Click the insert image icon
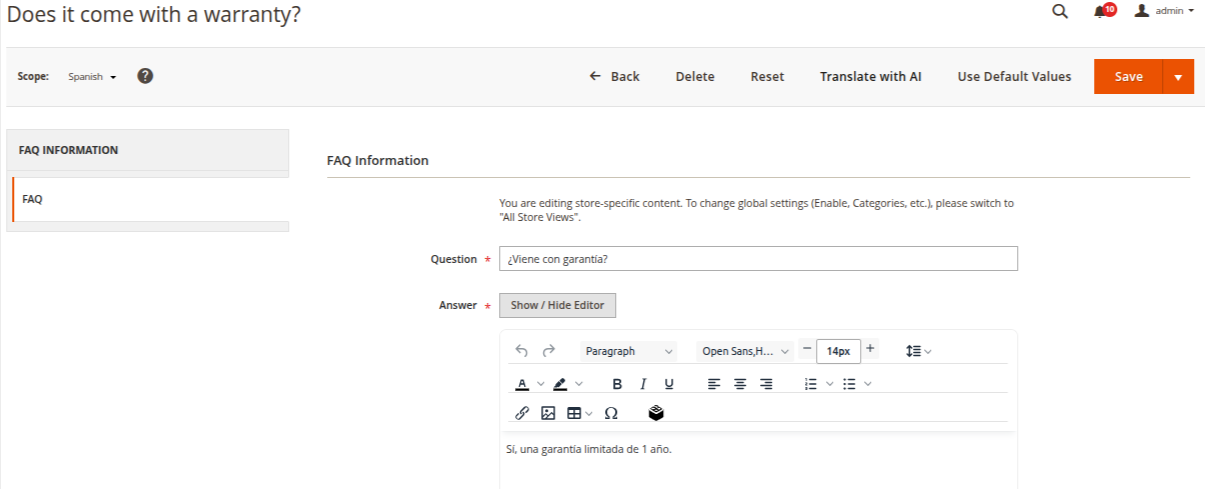The image size is (1205, 489). tap(547, 413)
